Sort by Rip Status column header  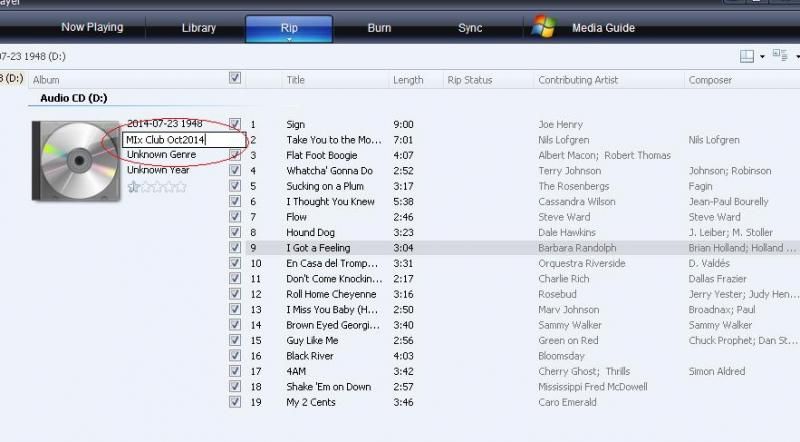point(470,80)
